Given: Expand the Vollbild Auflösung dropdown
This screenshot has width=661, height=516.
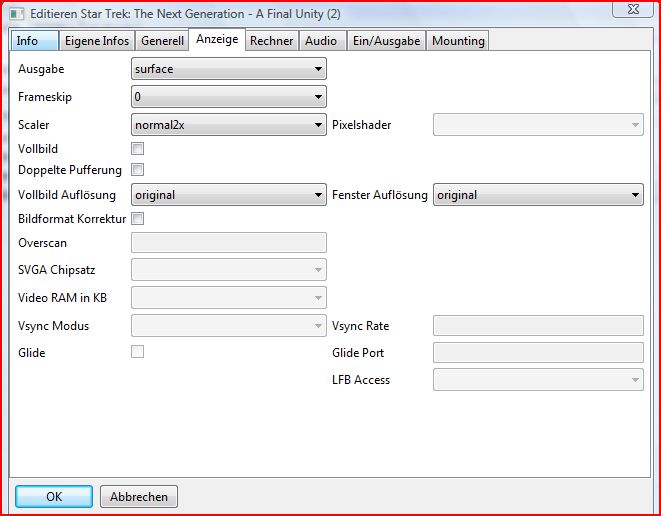Looking at the screenshot, I should [x=229, y=195].
